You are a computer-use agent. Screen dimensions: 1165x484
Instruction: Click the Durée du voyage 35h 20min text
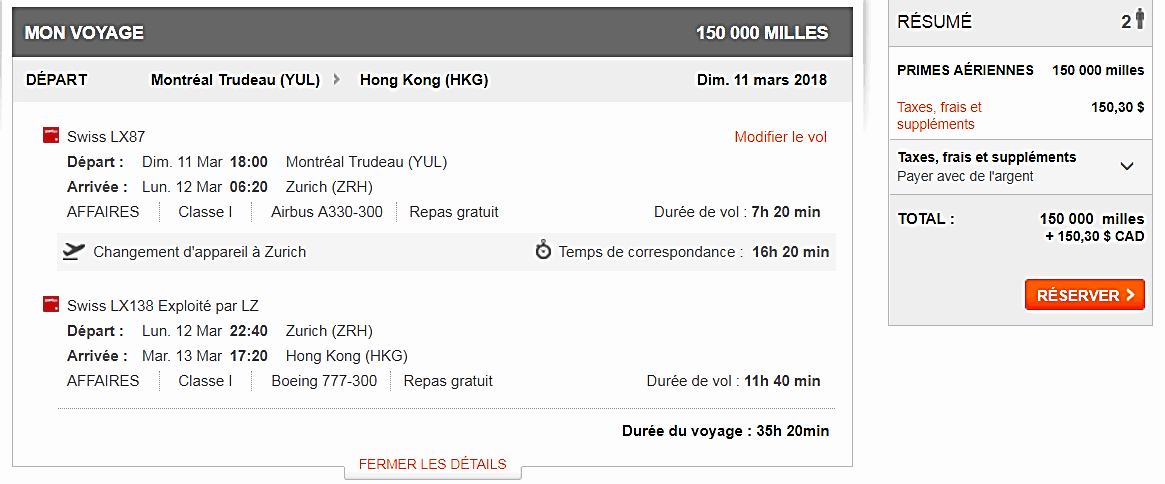pos(725,431)
